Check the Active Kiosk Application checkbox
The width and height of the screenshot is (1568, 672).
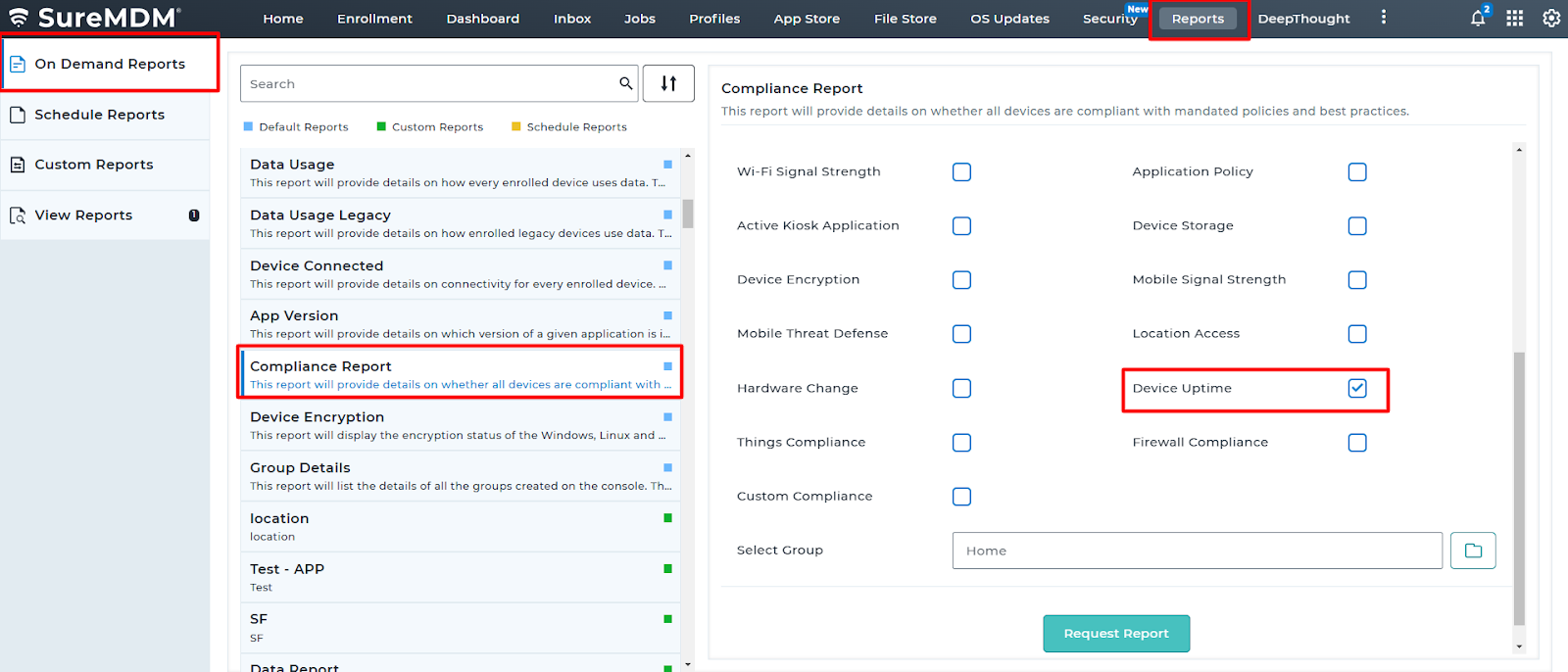[x=962, y=226]
